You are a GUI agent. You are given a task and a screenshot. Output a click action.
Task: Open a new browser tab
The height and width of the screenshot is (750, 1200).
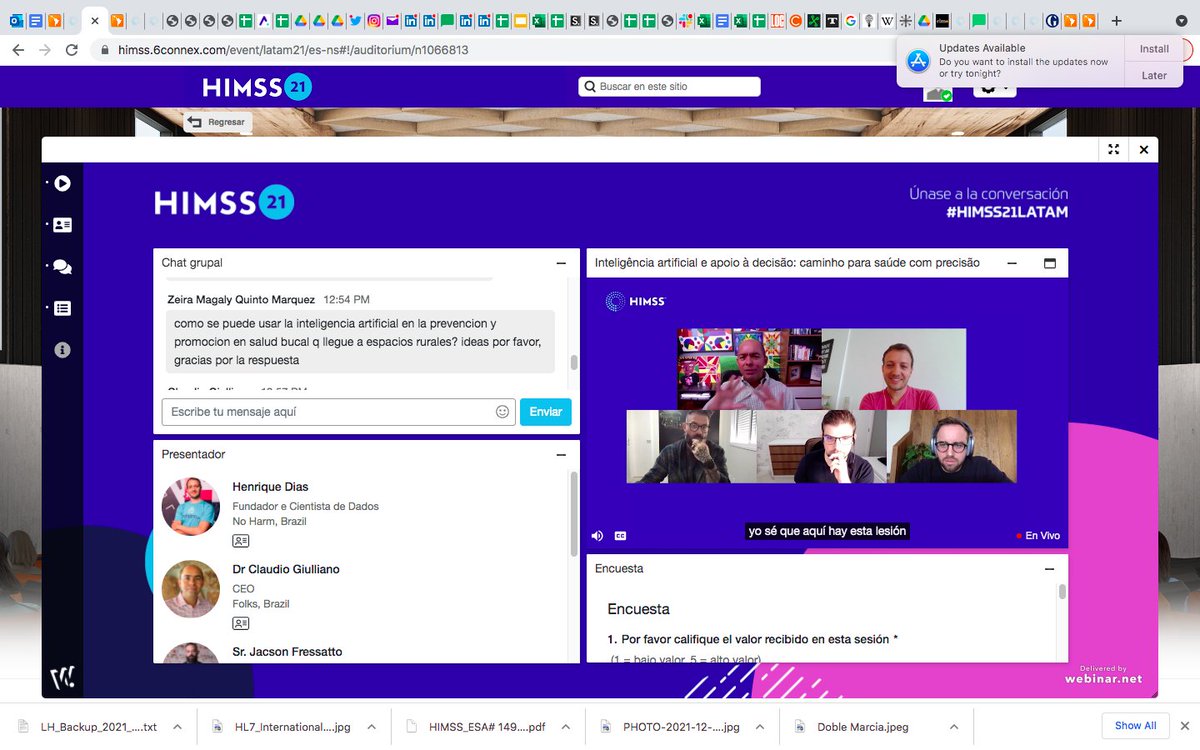(x=1117, y=20)
